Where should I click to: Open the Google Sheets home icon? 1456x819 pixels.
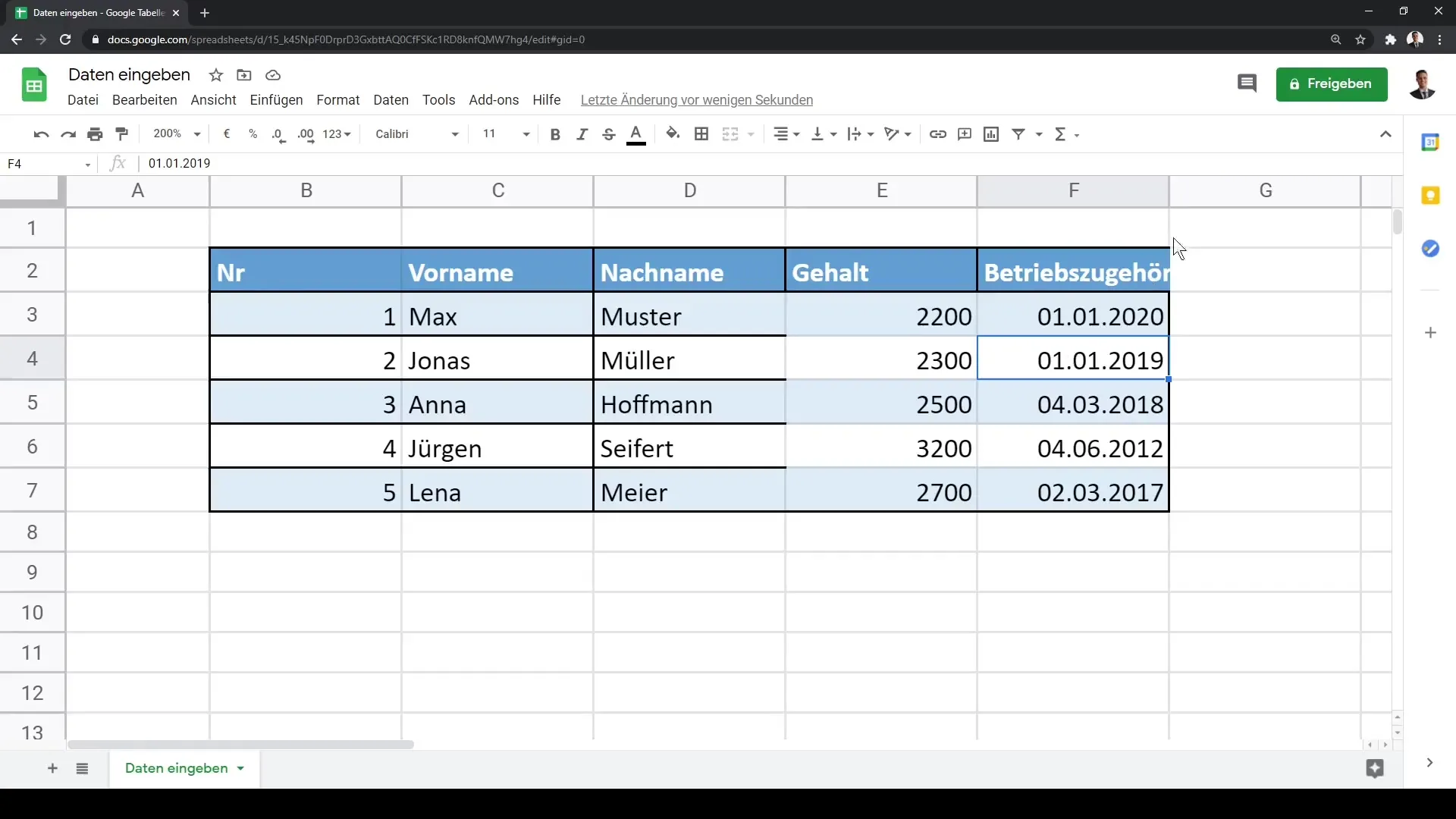pos(34,84)
